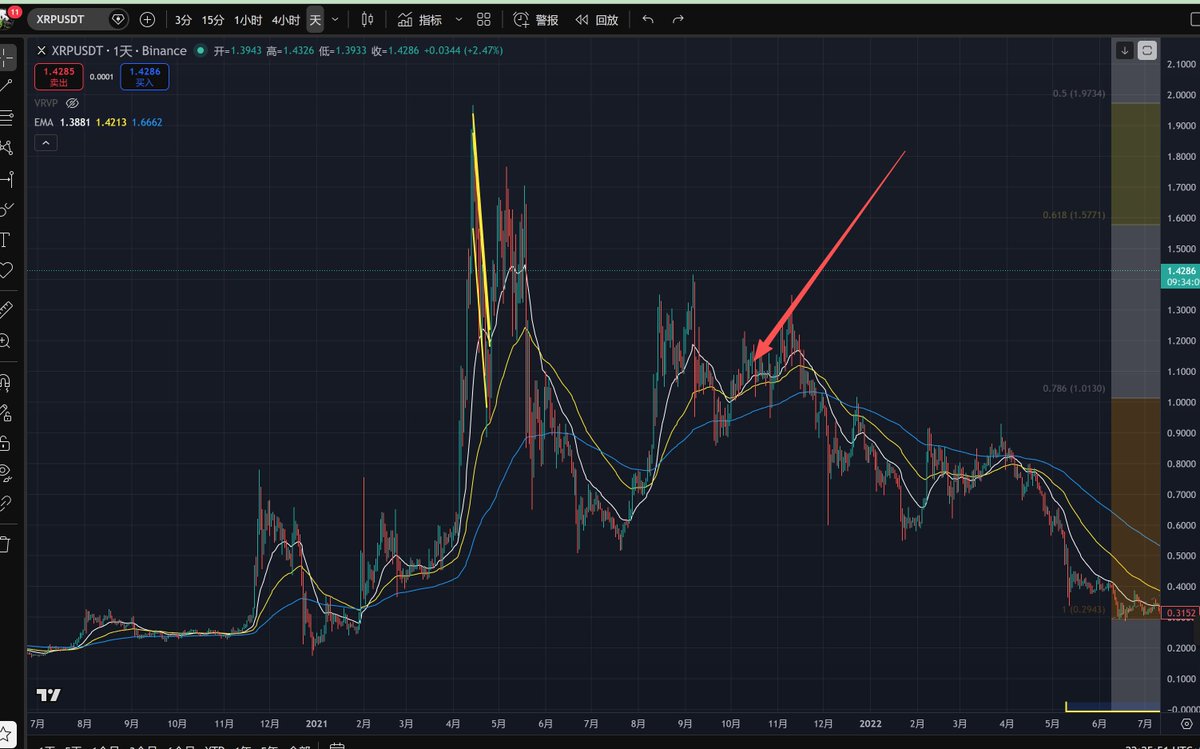
Task: Click the 0.3152 red price label
Action: point(1180,612)
